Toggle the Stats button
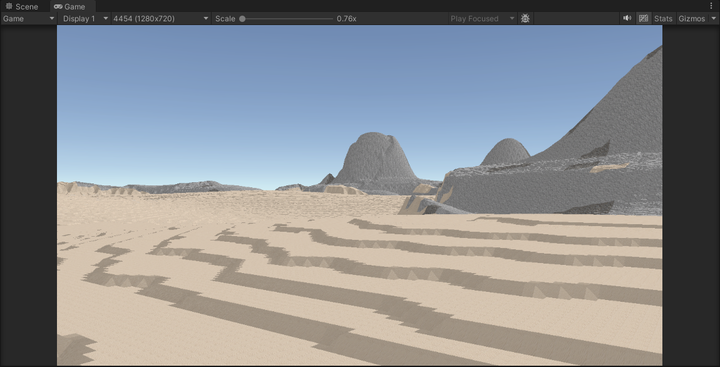This screenshot has height=367, width=720. pyautogui.click(x=663, y=18)
